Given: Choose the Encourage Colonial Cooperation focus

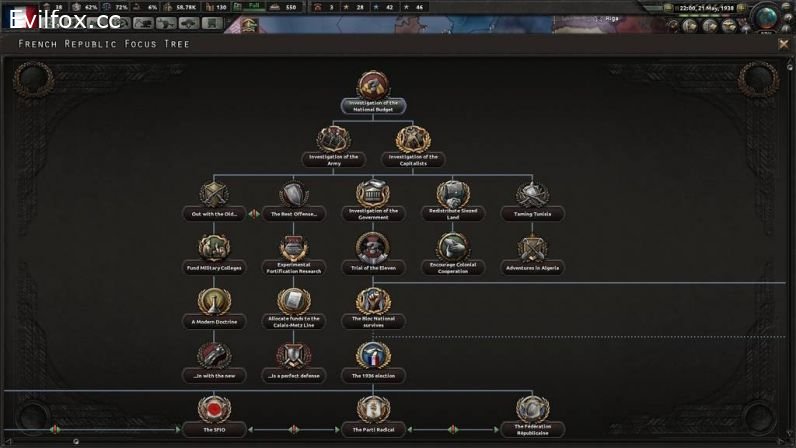Looking at the screenshot, I should coord(452,250).
